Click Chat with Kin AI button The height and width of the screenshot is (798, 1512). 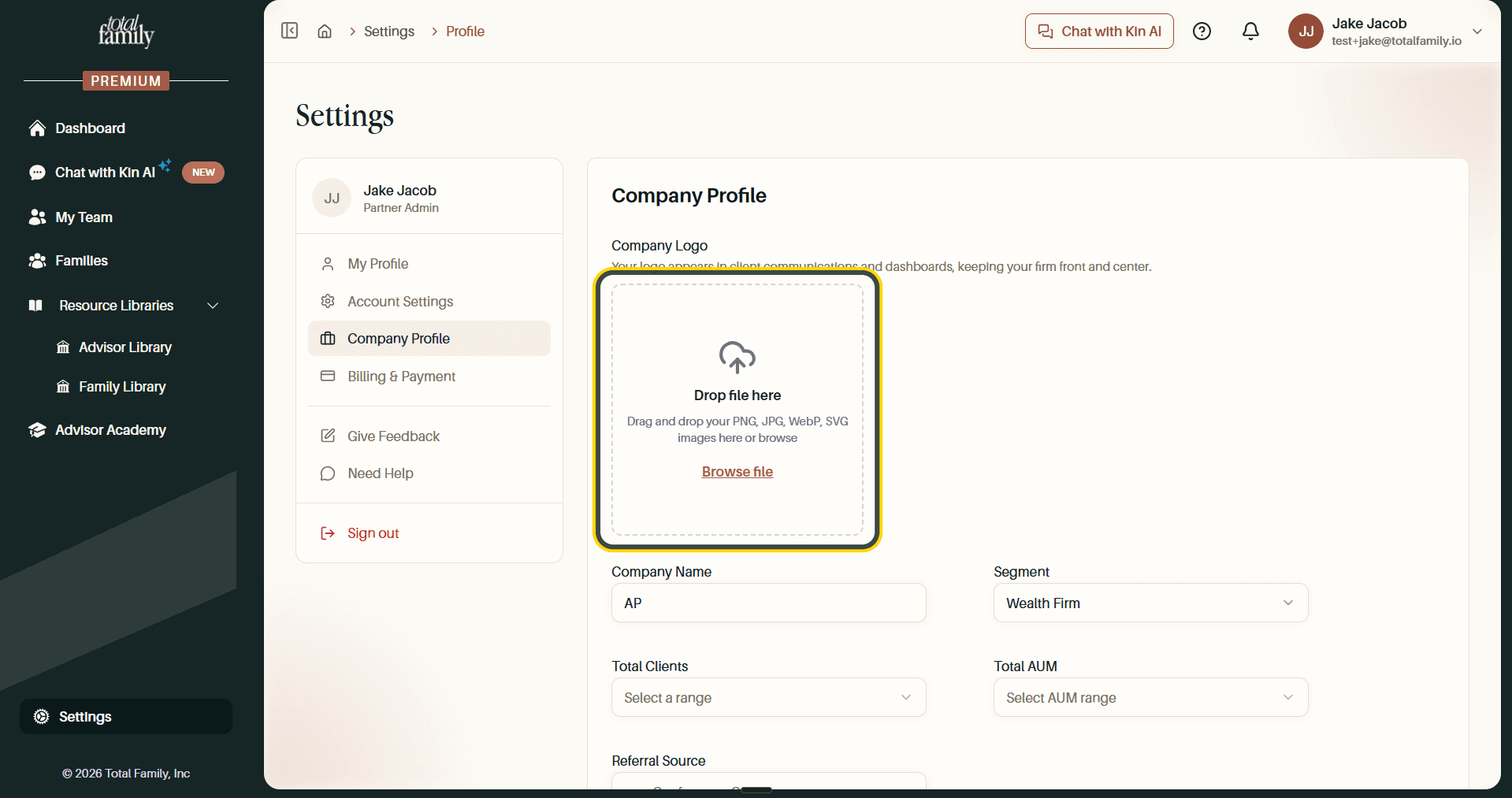pyautogui.click(x=1099, y=32)
